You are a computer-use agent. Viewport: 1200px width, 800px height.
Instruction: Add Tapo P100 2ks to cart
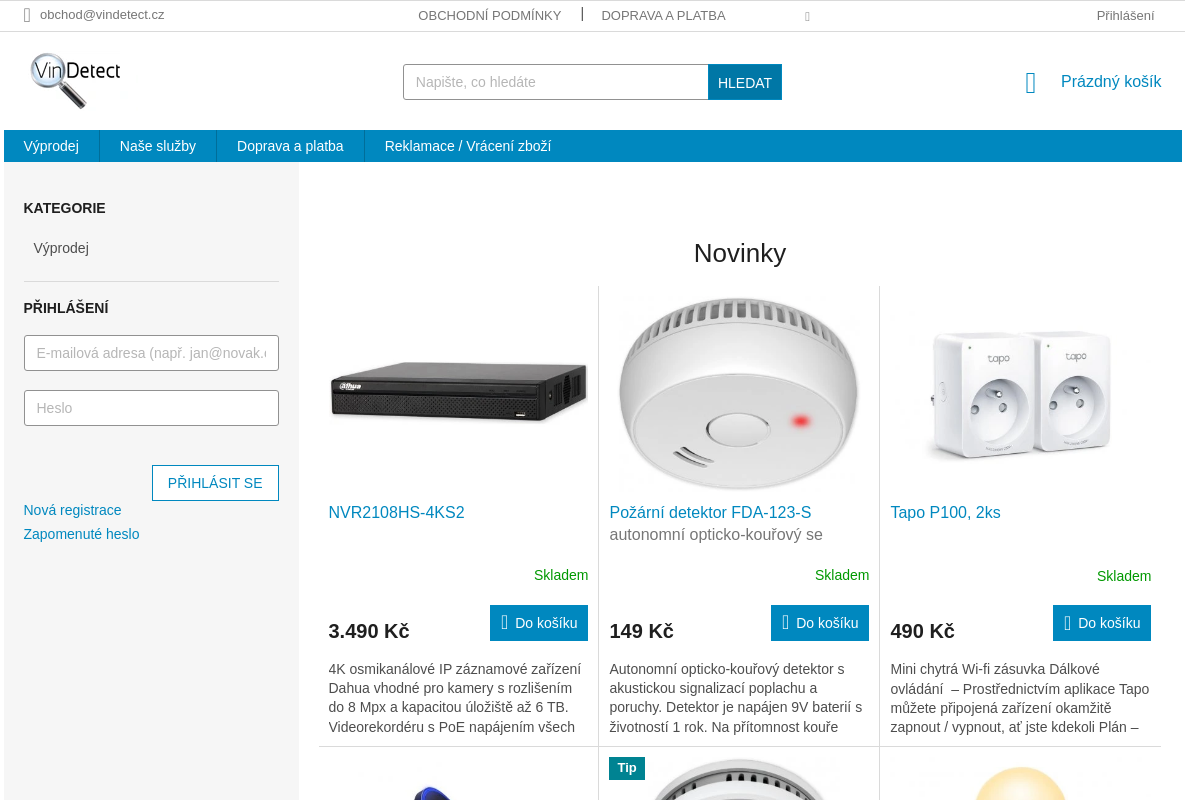[x=1102, y=623]
